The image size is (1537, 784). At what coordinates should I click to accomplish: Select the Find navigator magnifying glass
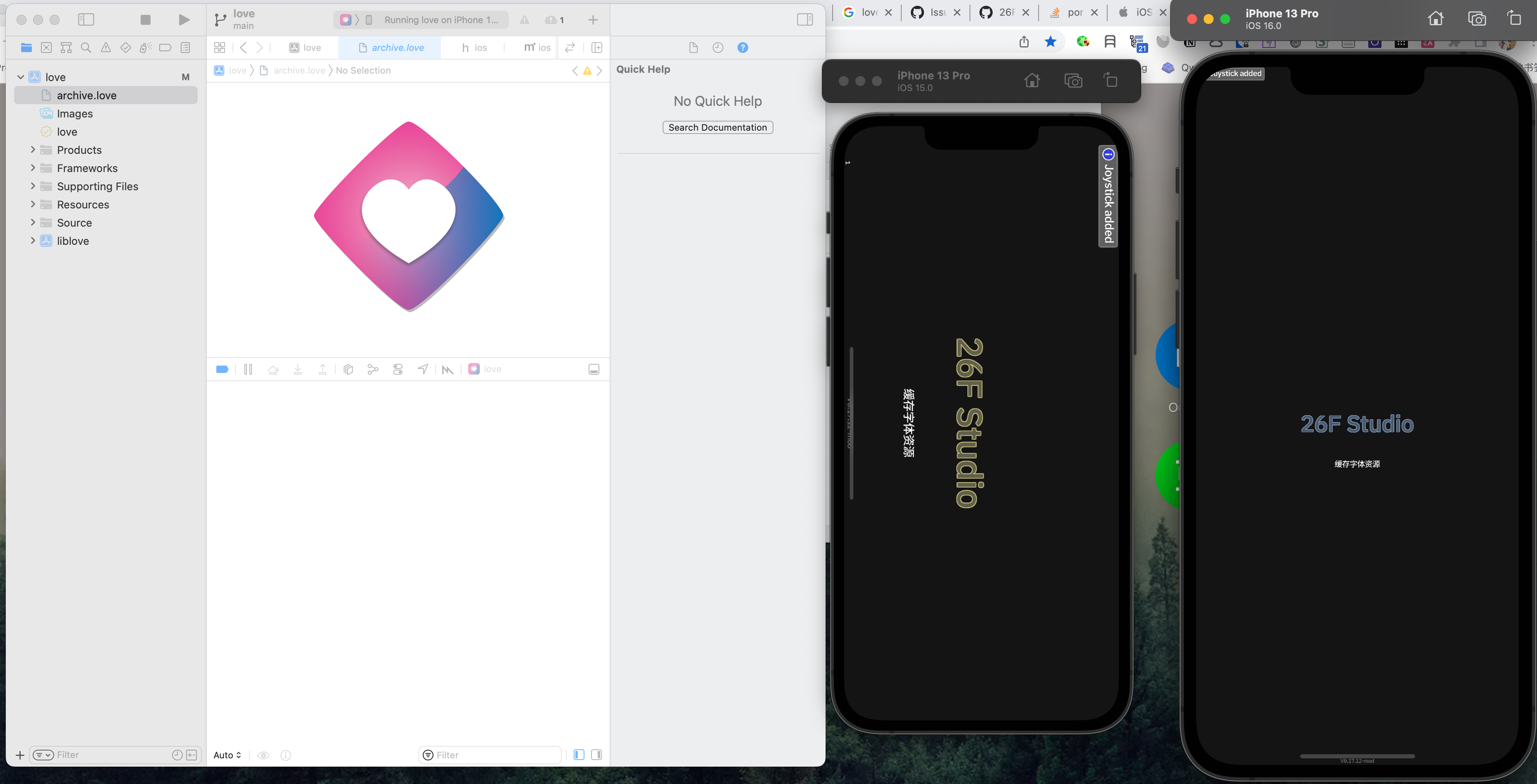(x=86, y=47)
